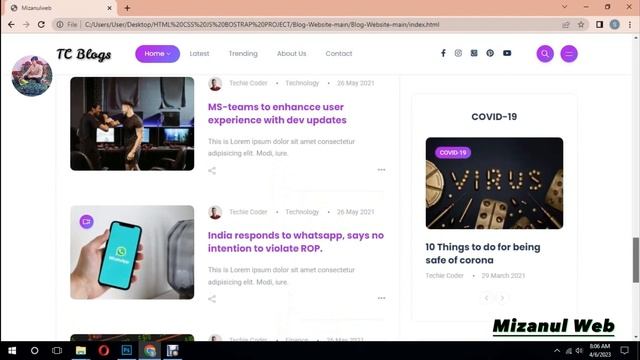The height and width of the screenshot is (360, 640).
Task: Go forward in browser
Action: (x=26, y=24)
